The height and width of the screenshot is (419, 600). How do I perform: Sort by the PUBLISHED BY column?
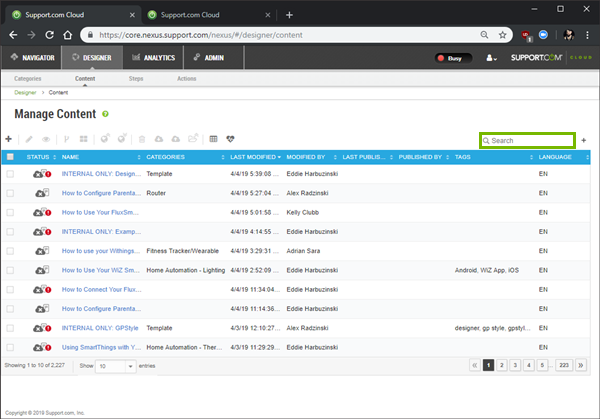click(x=424, y=157)
